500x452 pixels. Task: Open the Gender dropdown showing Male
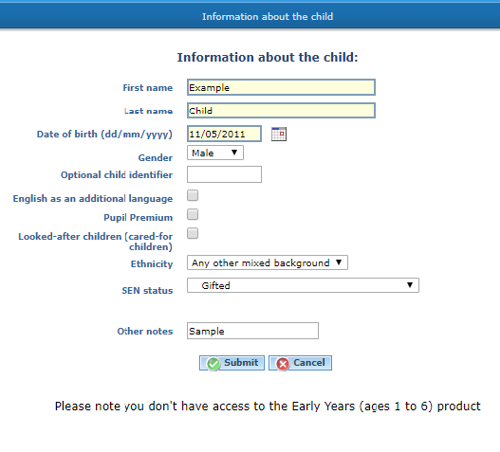[x=215, y=153]
